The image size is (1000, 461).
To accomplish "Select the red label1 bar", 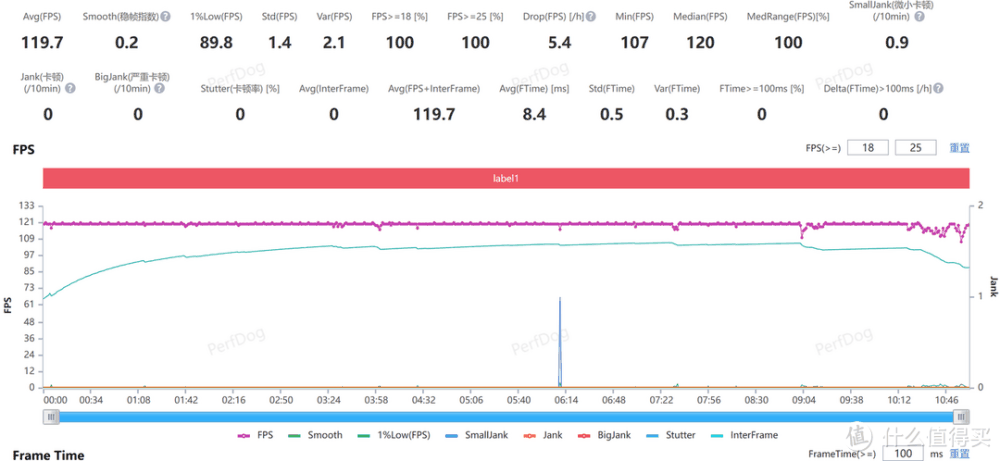I will coord(506,177).
